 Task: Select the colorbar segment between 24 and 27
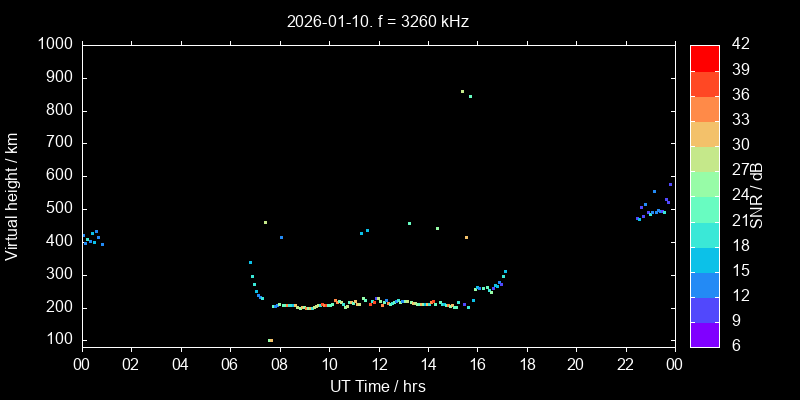pos(705,184)
